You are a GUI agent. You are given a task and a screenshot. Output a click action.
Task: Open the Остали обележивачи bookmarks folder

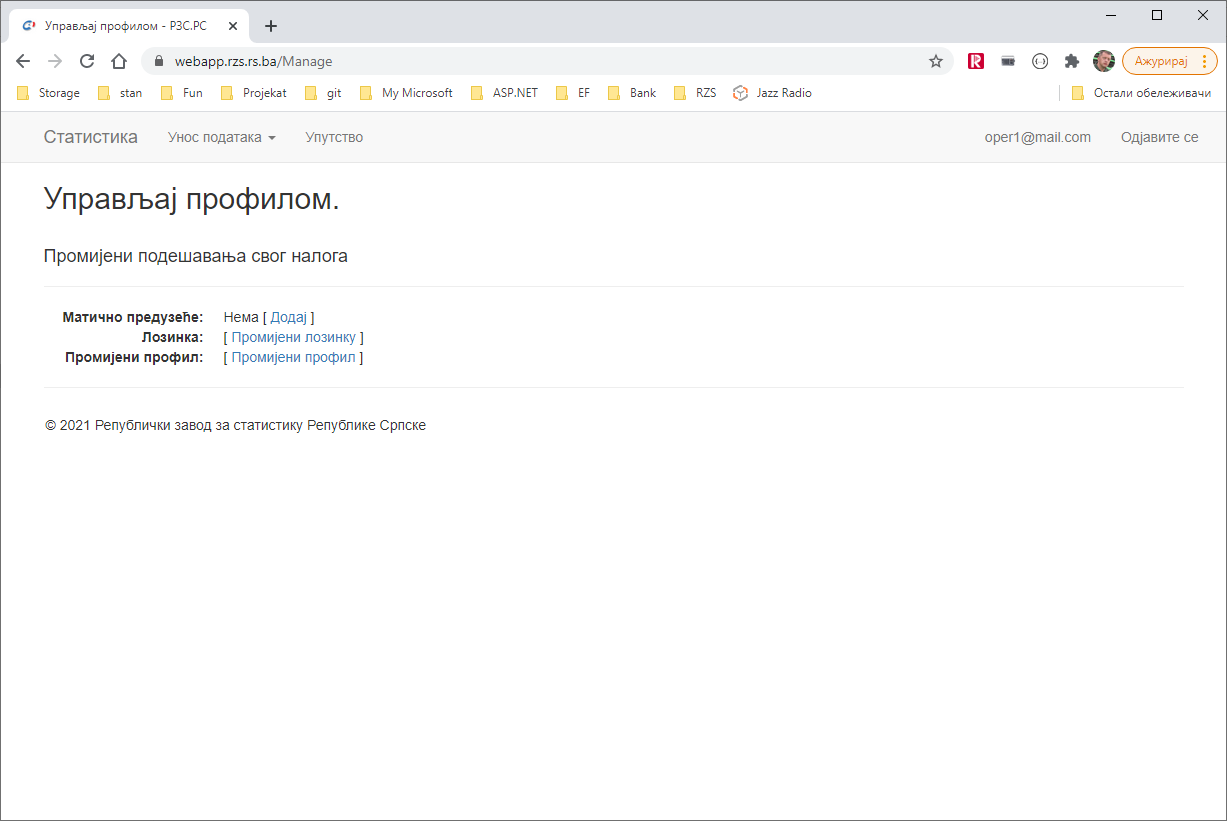point(1141,93)
